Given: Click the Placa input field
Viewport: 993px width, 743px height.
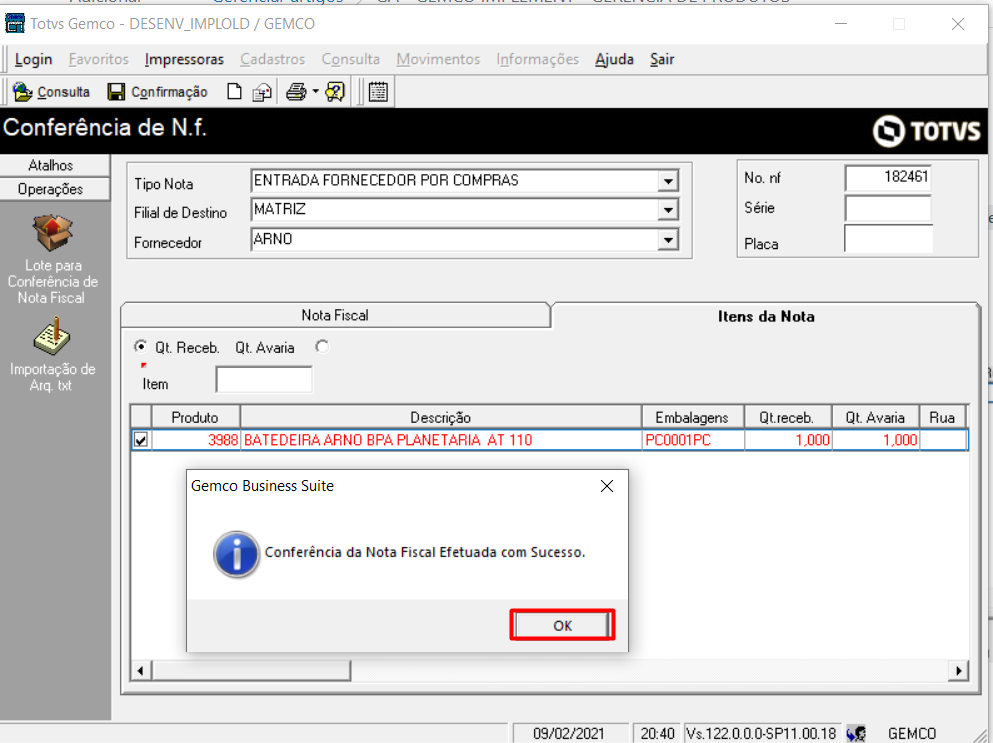Looking at the screenshot, I should (888, 239).
